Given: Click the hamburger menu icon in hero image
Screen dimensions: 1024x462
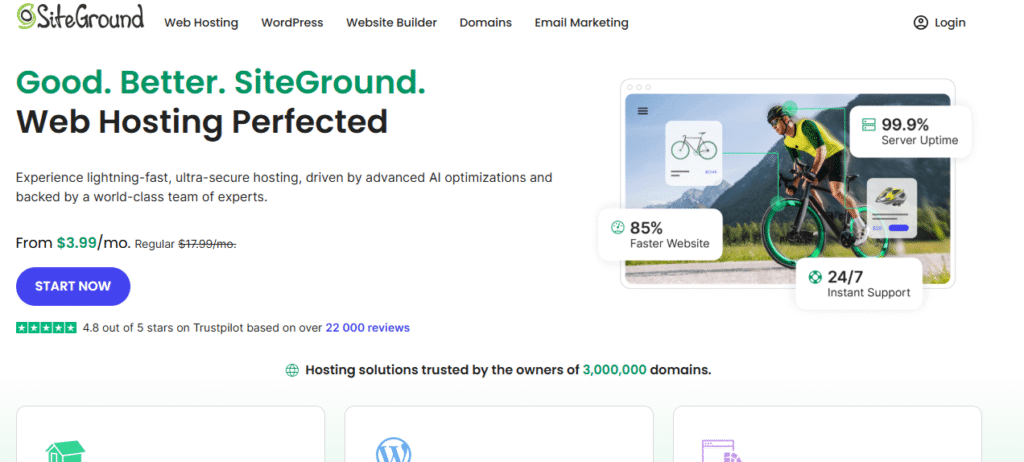Looking at the screenshot, I should tap(642, 111).
